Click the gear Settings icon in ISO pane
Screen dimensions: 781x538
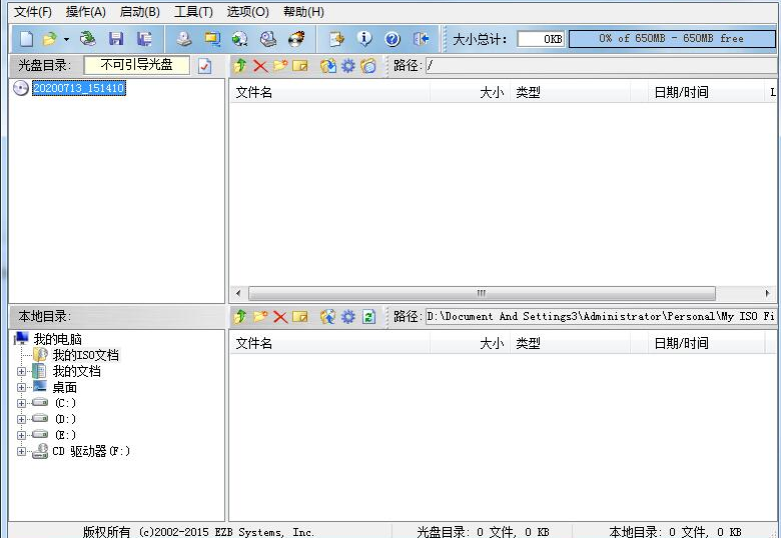pos(348,66)
